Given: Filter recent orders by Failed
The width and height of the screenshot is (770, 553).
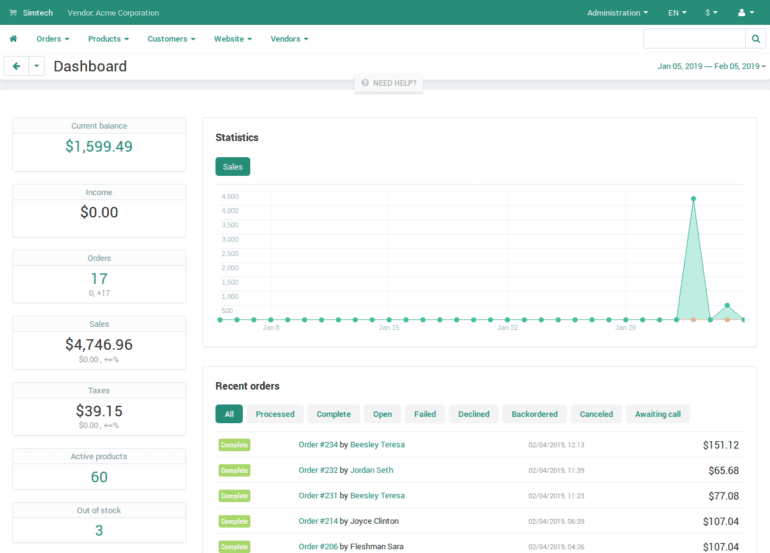Looking at the screenshot, I should pos(425,414).
